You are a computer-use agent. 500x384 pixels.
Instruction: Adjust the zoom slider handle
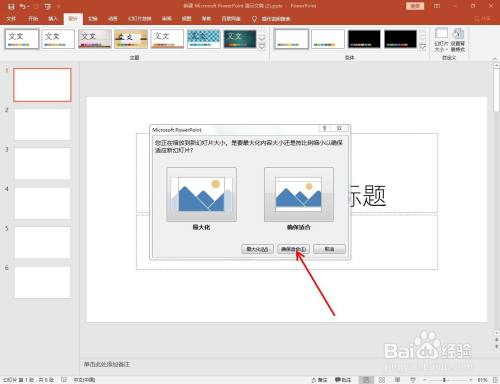pos(444,380)
